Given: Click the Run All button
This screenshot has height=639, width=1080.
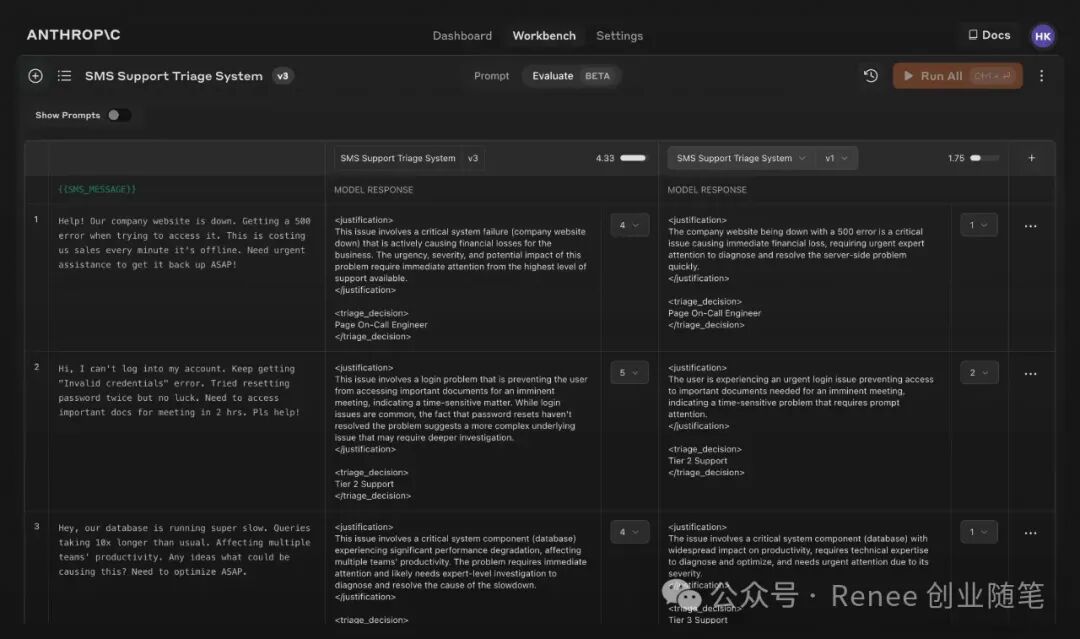Looking at the screenshot, I should (957, 76).
